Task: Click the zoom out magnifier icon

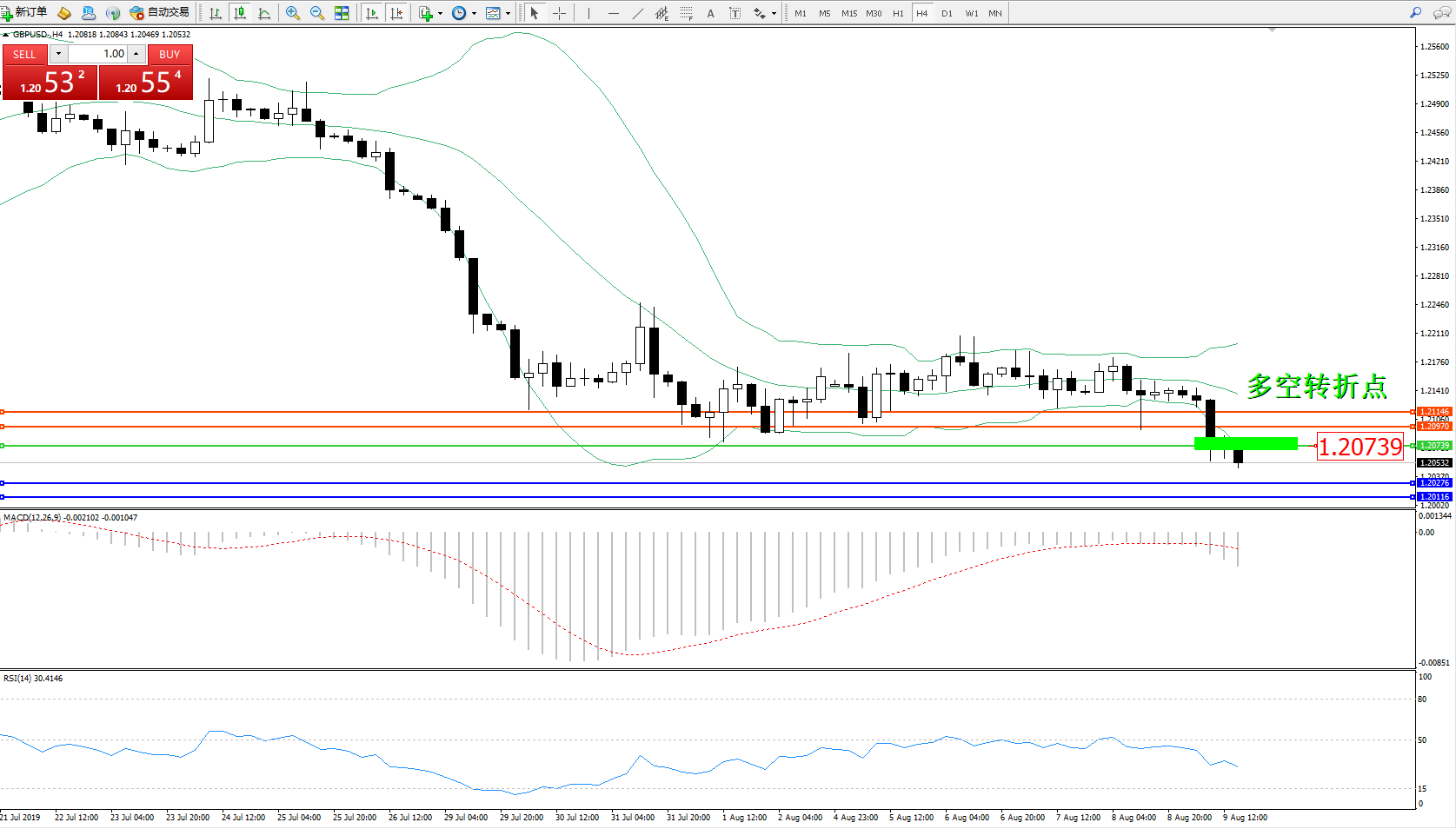Action: point(317,13)
